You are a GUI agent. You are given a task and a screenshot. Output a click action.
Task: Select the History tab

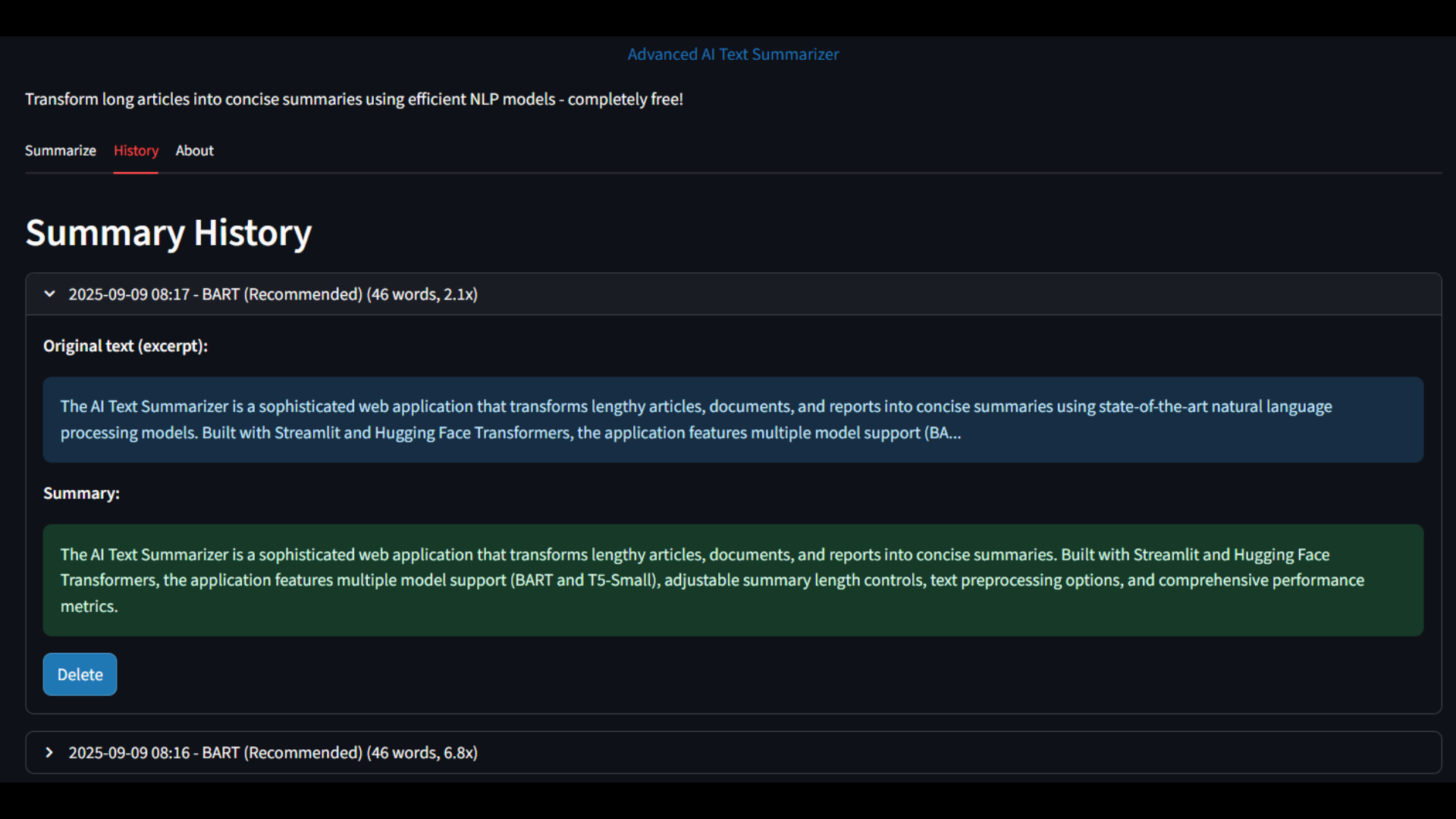tap(136, 150)
